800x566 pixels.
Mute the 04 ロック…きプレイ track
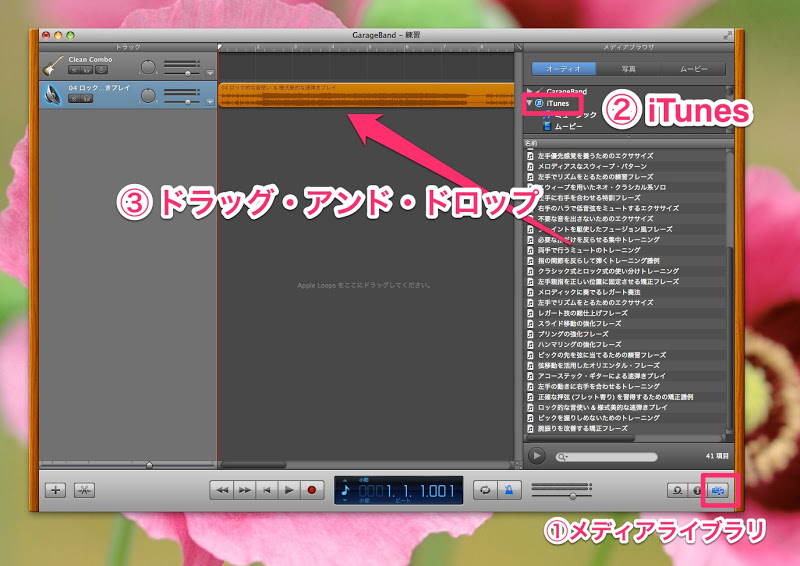pos(74,98)
